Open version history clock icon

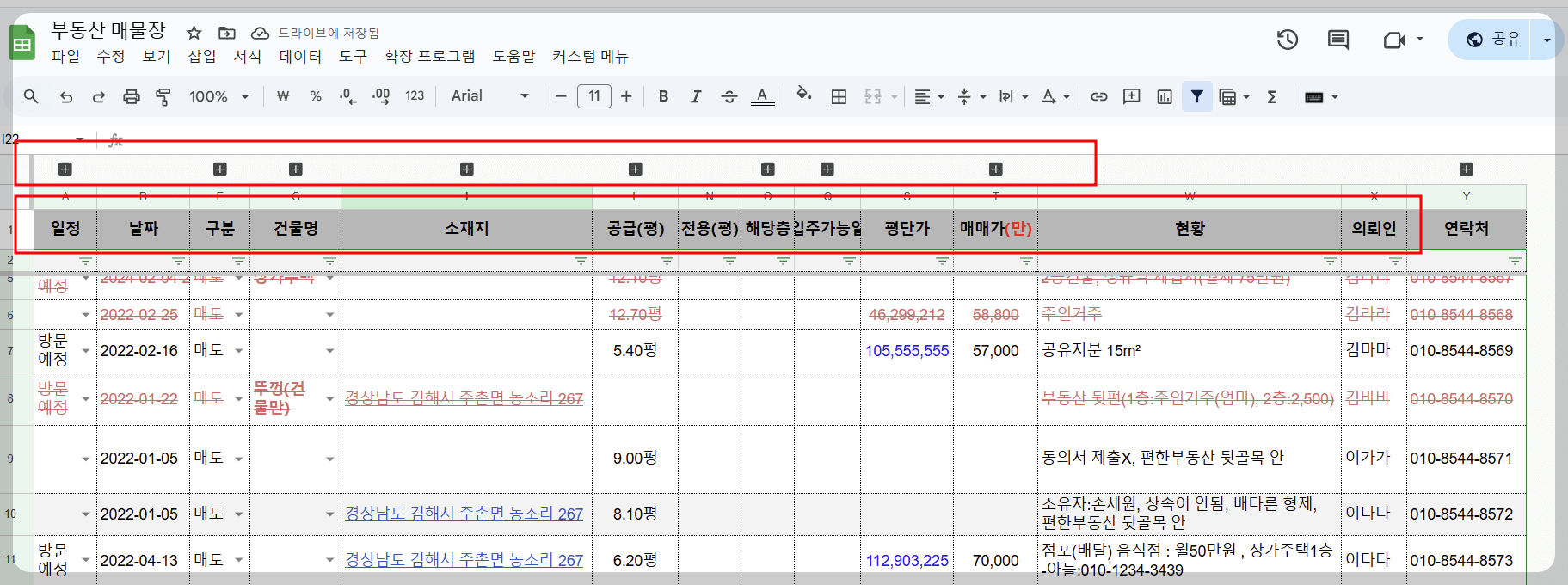[x=1288, y=40]
